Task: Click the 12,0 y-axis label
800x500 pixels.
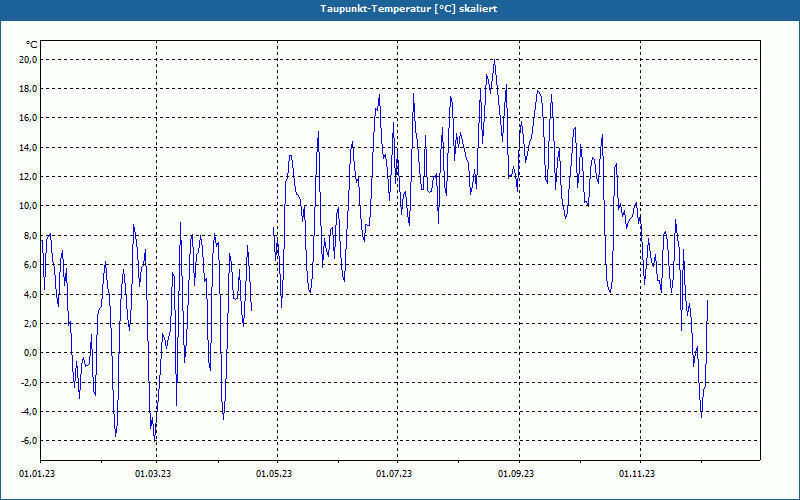Action: click(x=28, y=177)
